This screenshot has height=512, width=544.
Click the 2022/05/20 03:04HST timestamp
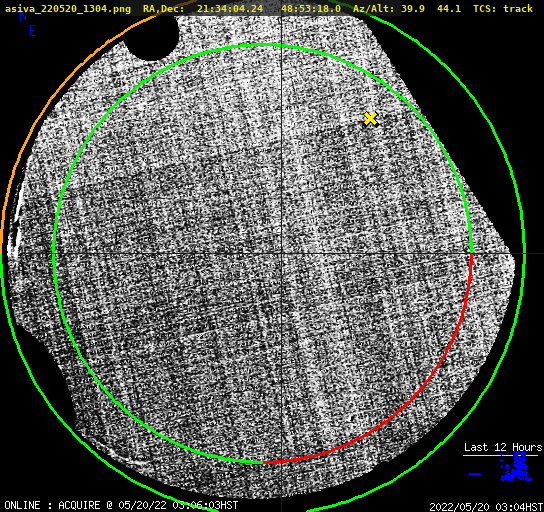click(x=486, y=507)
